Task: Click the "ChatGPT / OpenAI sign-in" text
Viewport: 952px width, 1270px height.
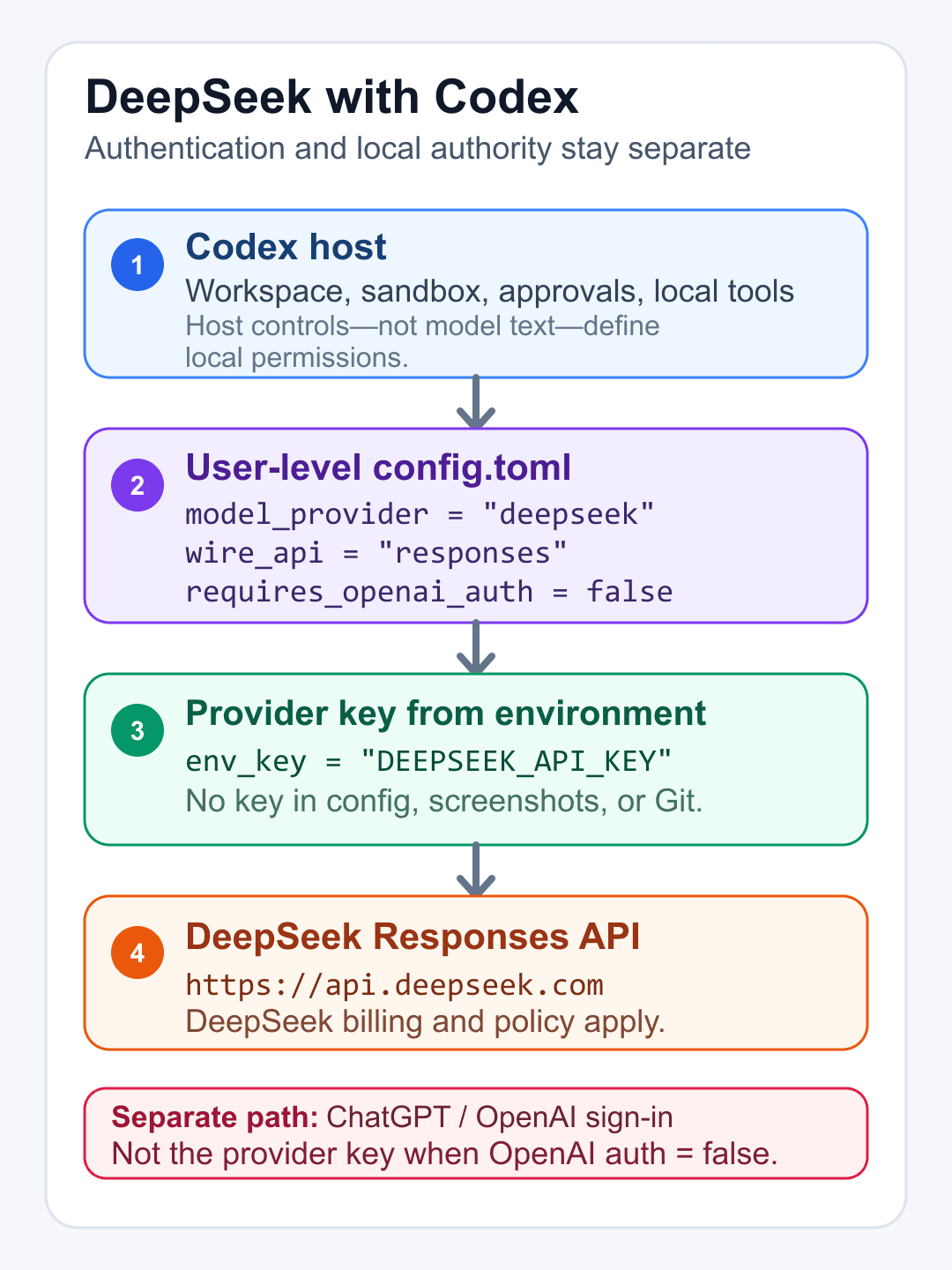Action: pos(500,1117)
